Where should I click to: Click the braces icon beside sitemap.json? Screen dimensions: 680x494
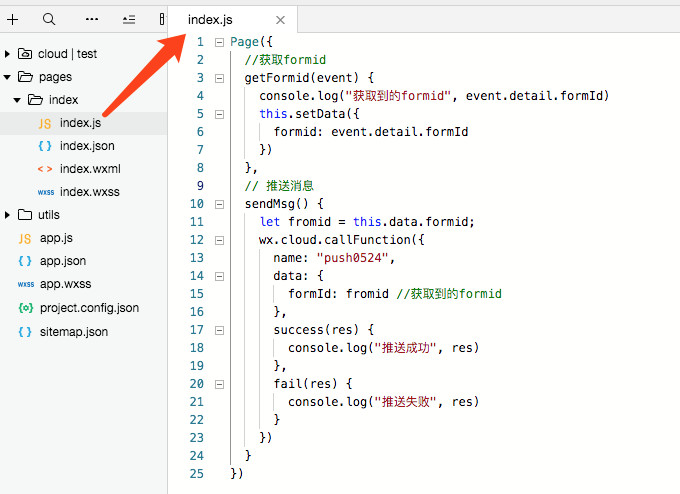[25, 332]
